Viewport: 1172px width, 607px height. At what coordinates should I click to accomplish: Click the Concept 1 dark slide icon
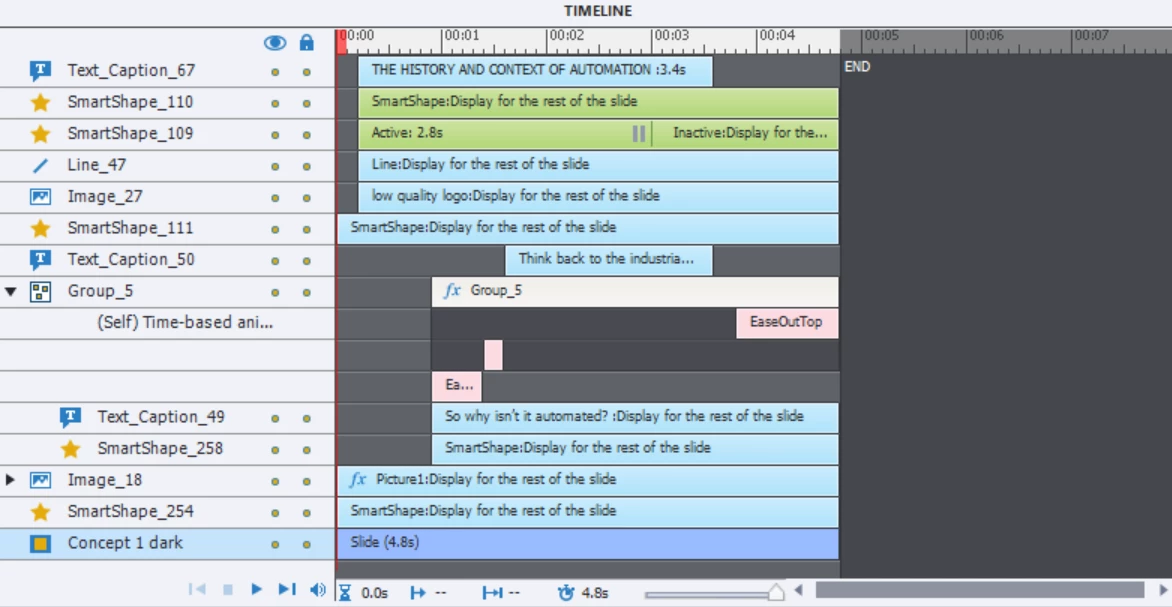pyautogui.click(x=40, y=543)
